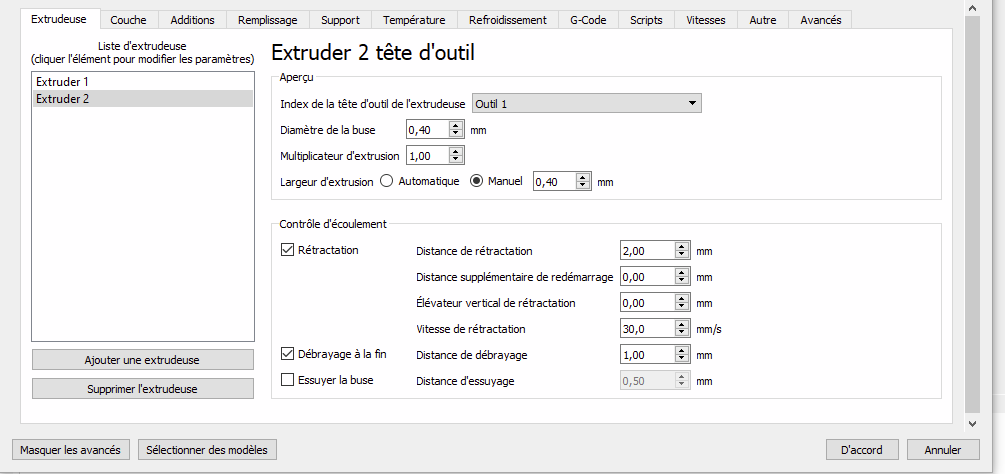Enable the Essuyer la buse checkbox
The width and height of the screenshot is (1005, 474).
coord(287,380)
